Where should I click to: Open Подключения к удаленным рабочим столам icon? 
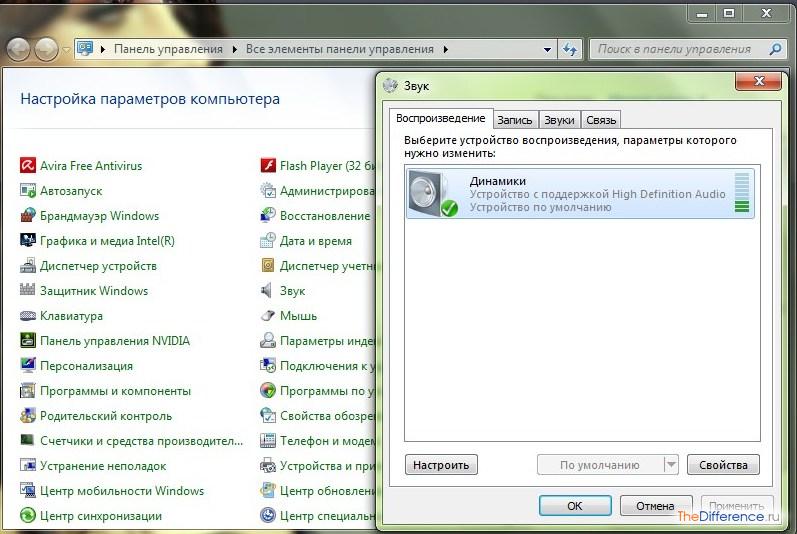pos(268,365)
